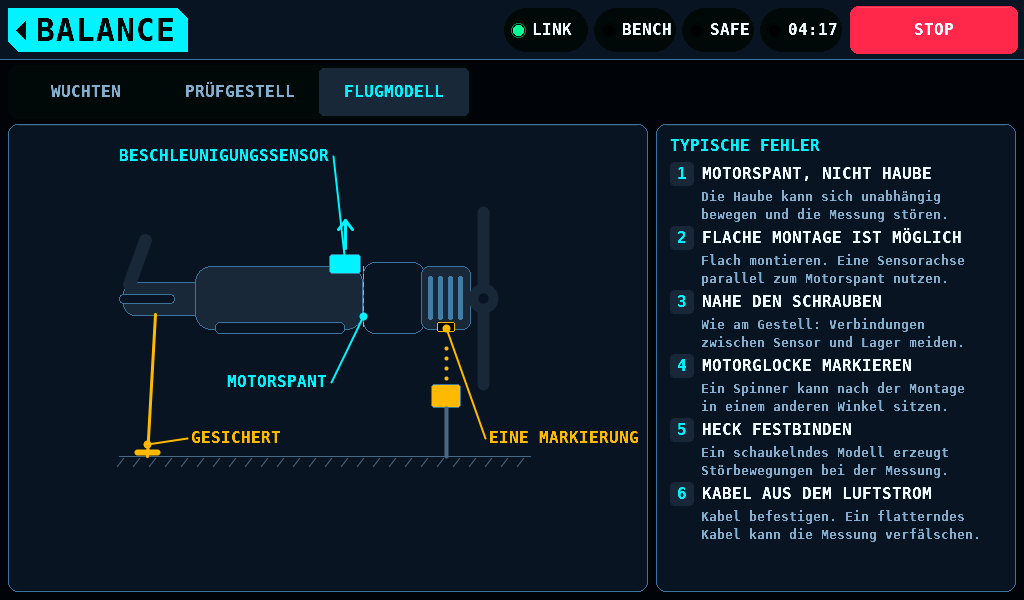This screenshot has width=1024, height=600.
Task: Click the yellow marker square below the motor
Action: 446,396
